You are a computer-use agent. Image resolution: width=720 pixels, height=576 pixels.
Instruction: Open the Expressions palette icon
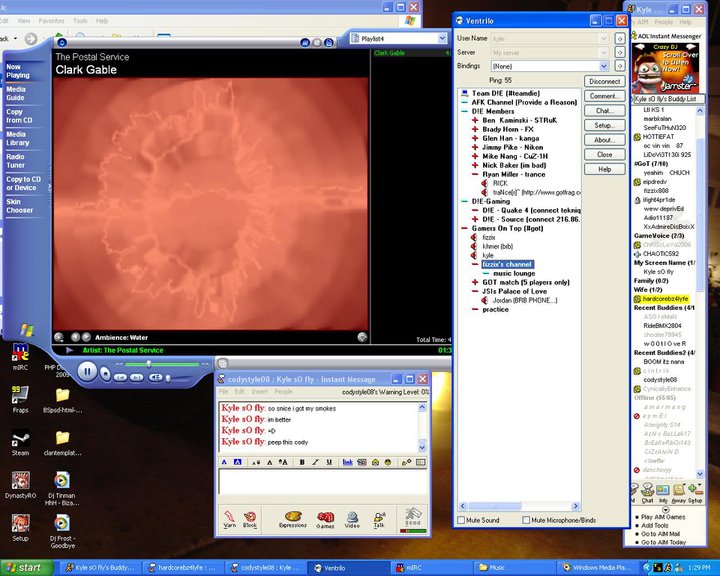(293, 517)
